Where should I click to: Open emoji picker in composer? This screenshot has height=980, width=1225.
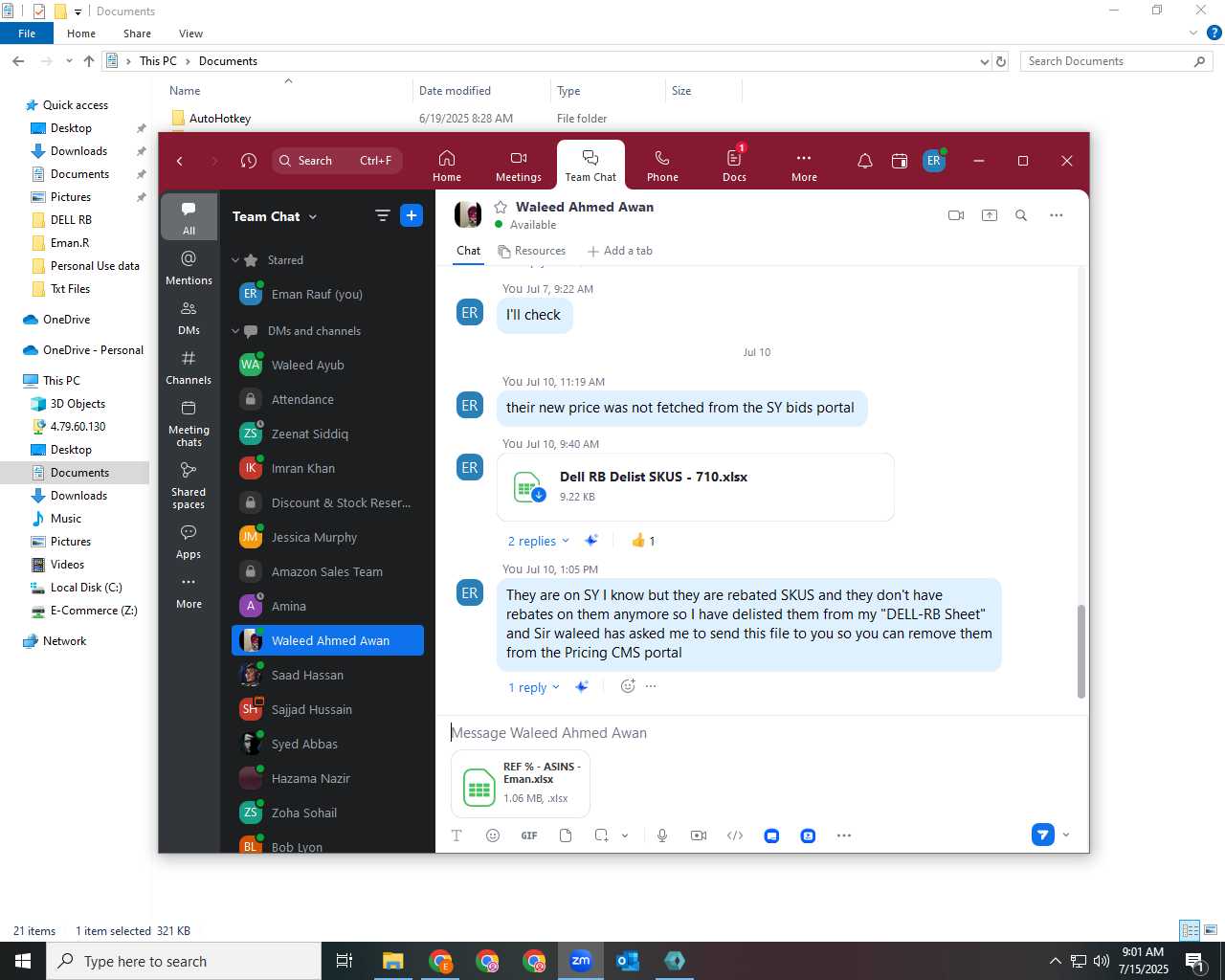pos(493,835)
